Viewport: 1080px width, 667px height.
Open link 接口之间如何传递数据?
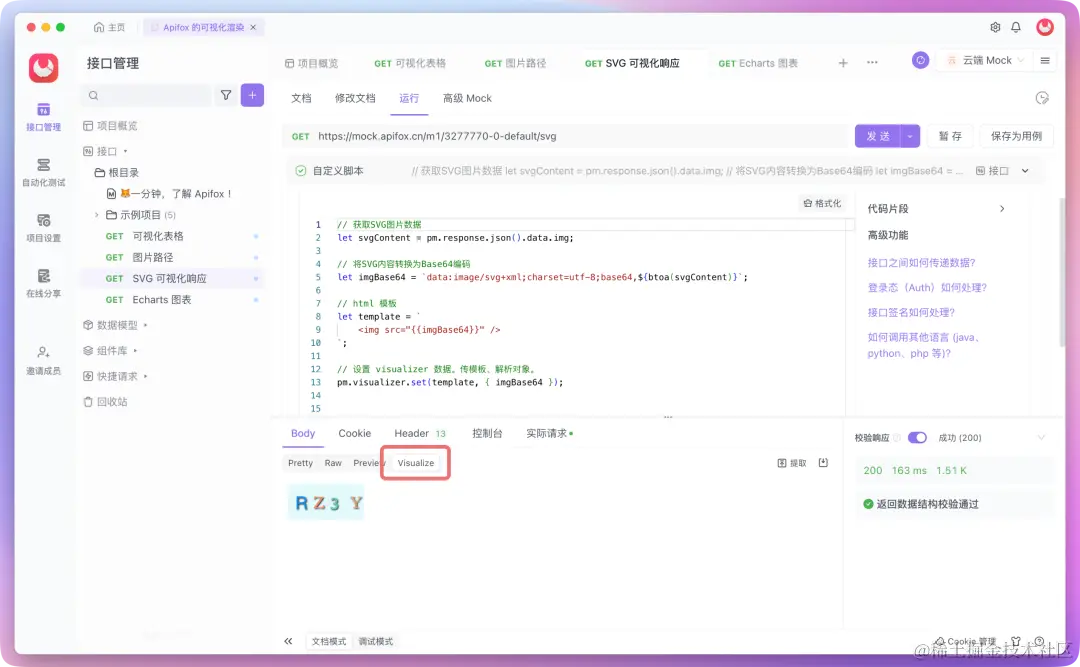(921, 263)
